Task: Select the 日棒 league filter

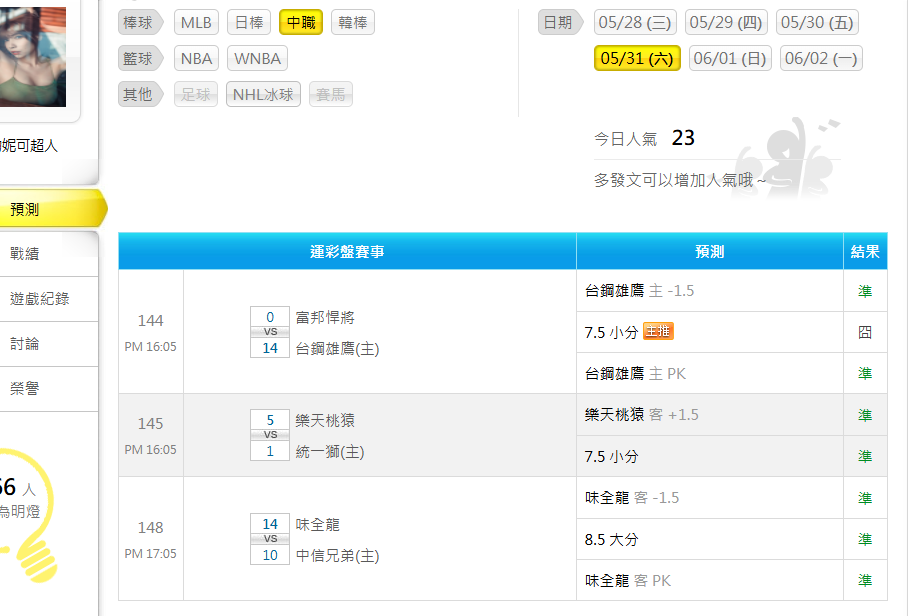Action: point(248,23)
